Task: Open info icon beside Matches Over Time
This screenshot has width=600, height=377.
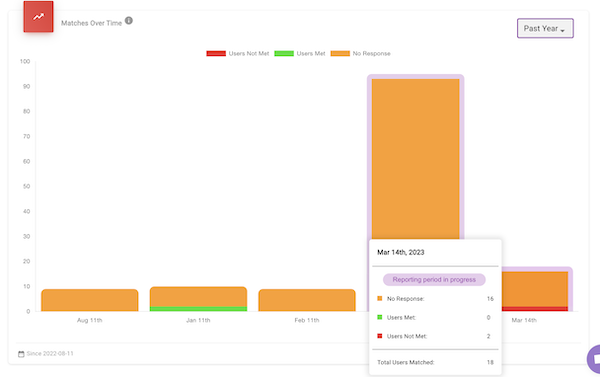Action: (129, 21)
